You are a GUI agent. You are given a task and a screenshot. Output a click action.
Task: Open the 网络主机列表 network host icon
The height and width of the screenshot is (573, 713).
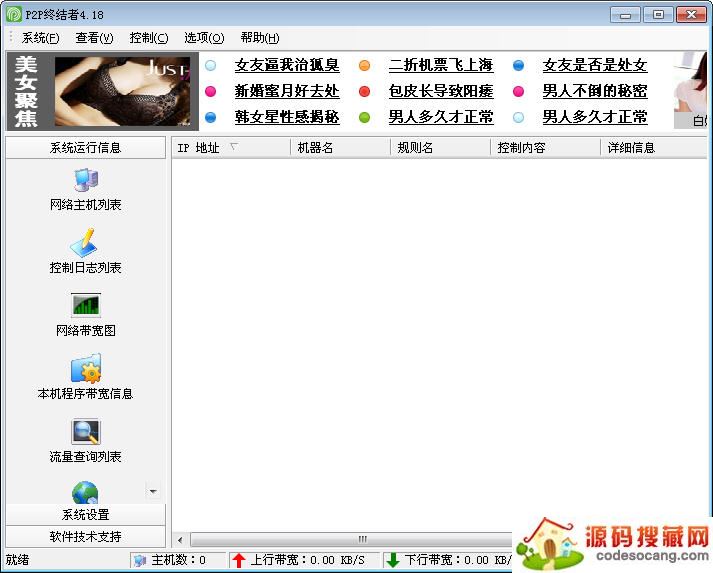(85, 180)
